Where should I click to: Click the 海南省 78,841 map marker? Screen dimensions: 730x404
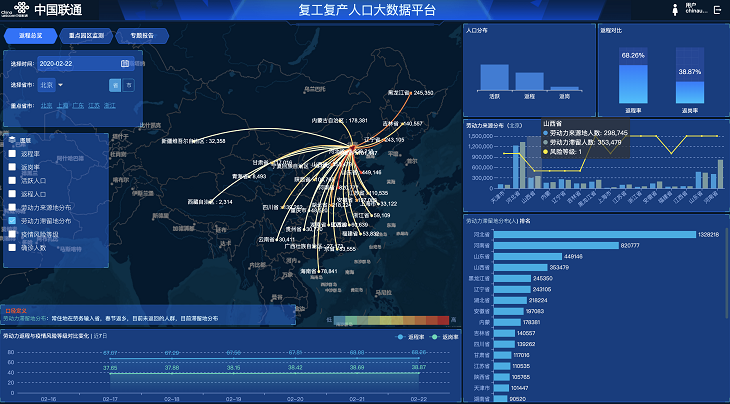point(318,271)
